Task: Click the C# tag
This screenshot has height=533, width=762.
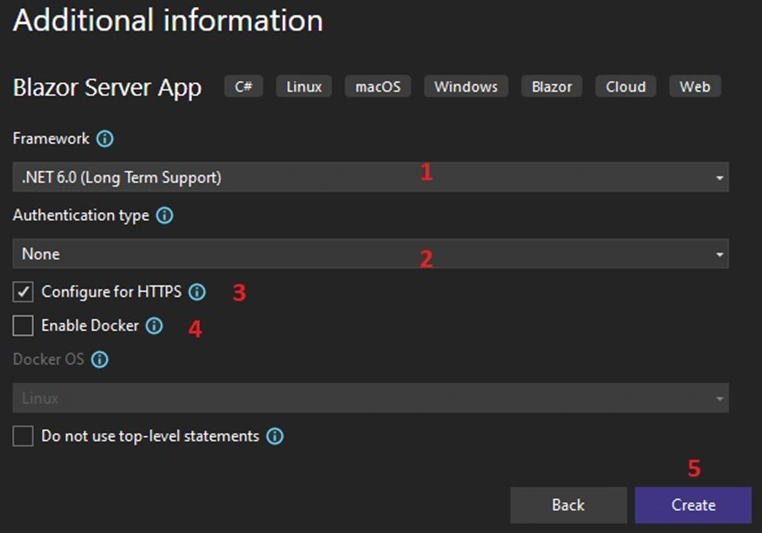Action: tap(243, 86)
